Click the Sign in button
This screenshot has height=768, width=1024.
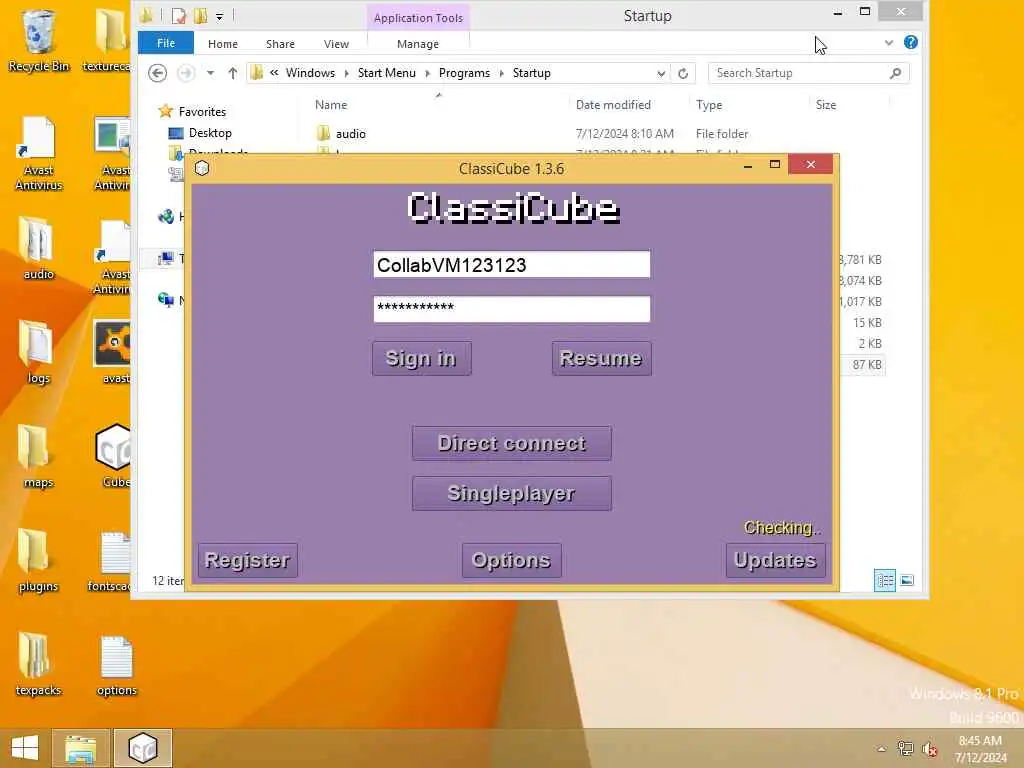tap(421, 359)
